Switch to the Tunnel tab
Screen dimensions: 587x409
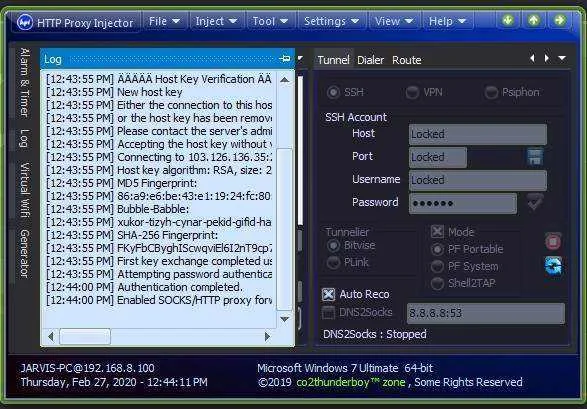click(333, 60)
